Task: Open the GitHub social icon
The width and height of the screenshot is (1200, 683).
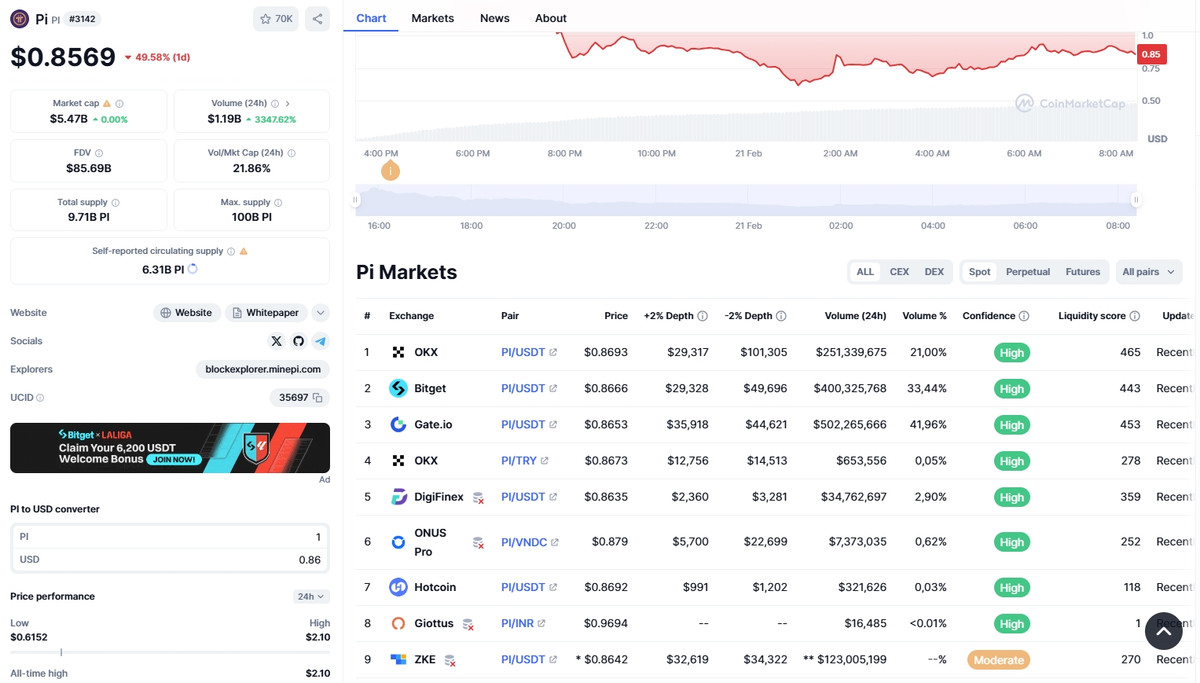Action: 298,341
